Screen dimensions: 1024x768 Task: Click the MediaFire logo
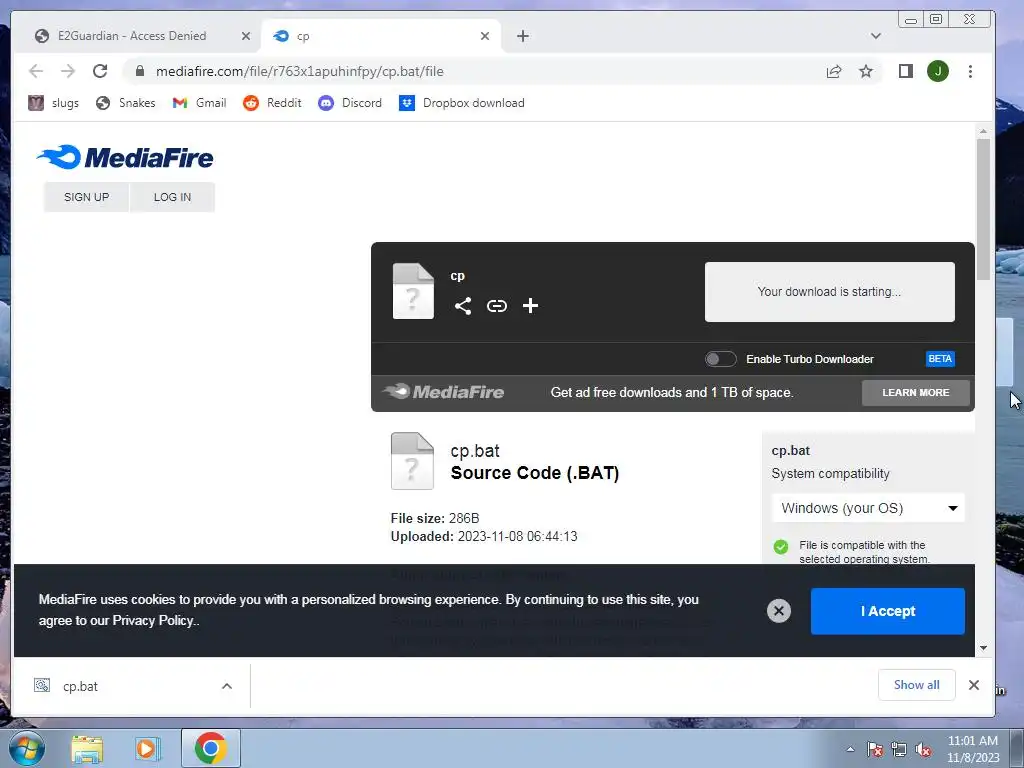(x=125, y=157)
